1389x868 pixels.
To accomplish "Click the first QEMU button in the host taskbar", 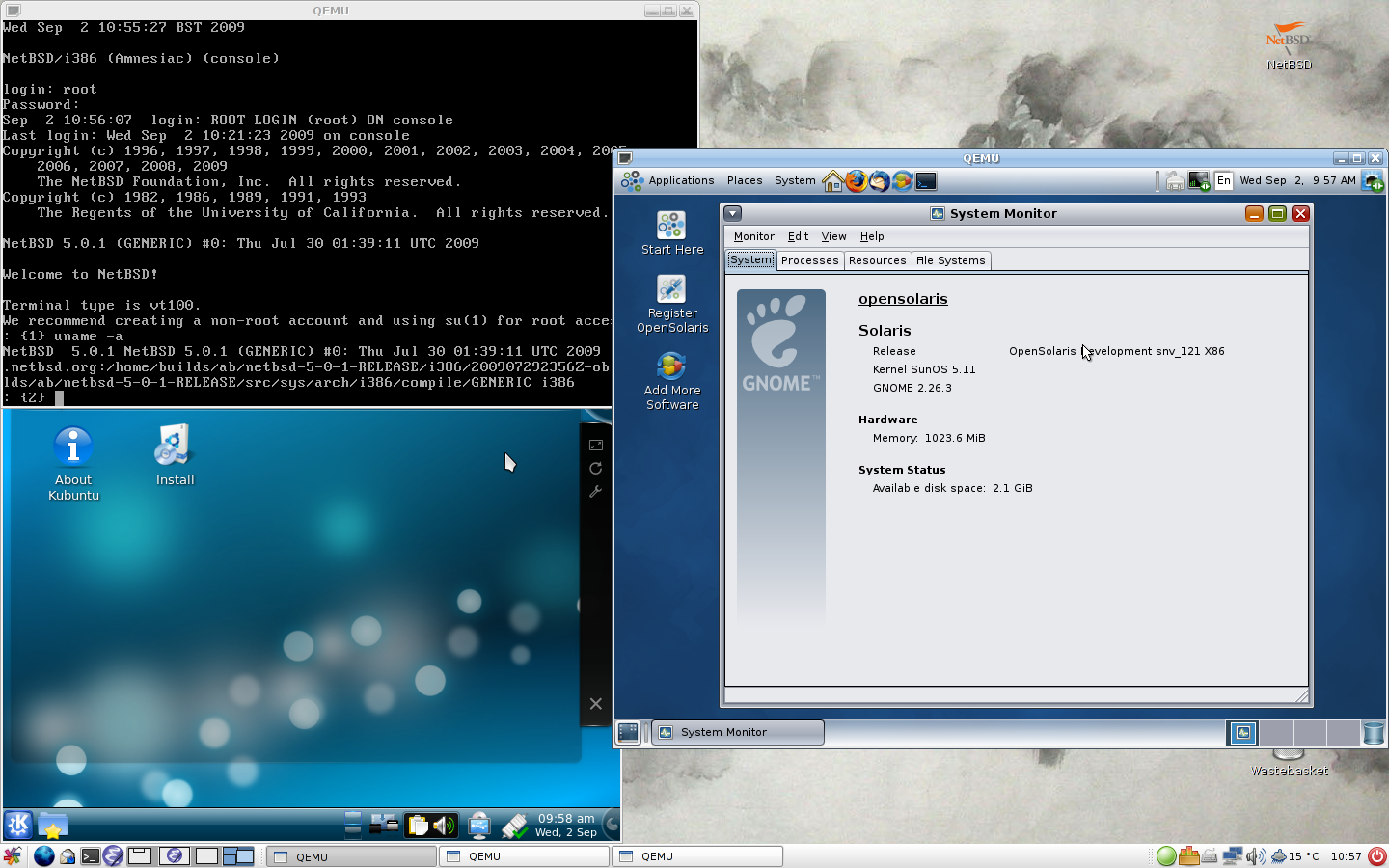I will 351,856.
